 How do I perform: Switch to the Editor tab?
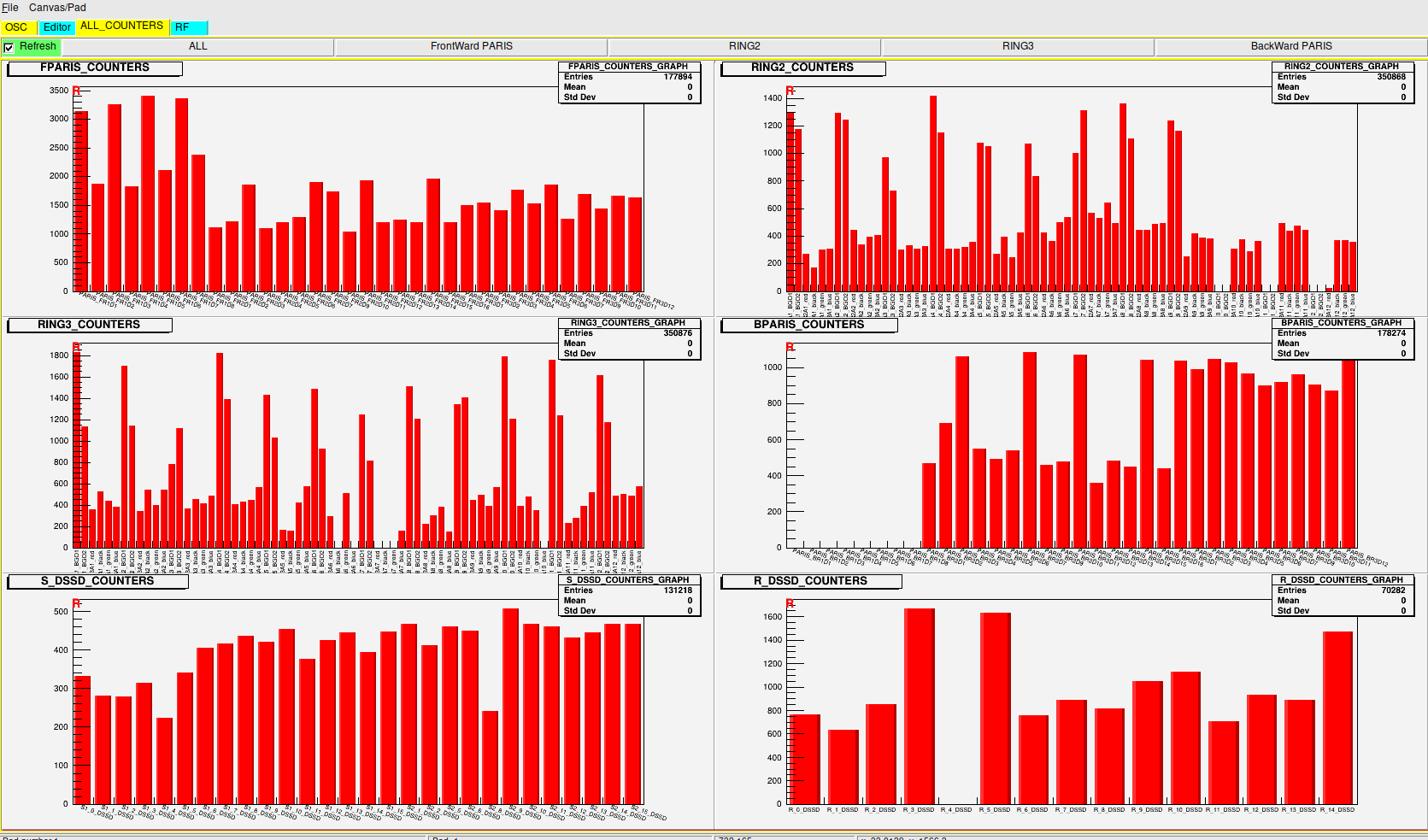click(x=57, y=27)
